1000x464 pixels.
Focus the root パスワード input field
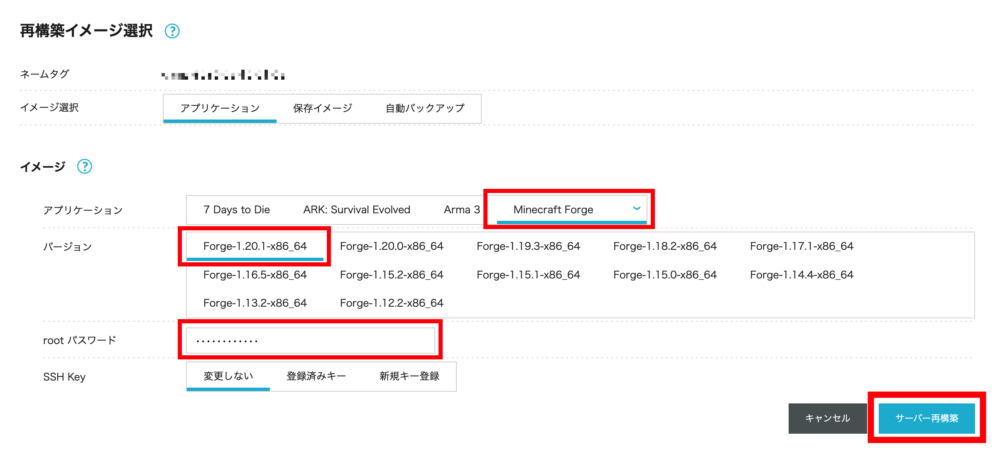(311, 340)
